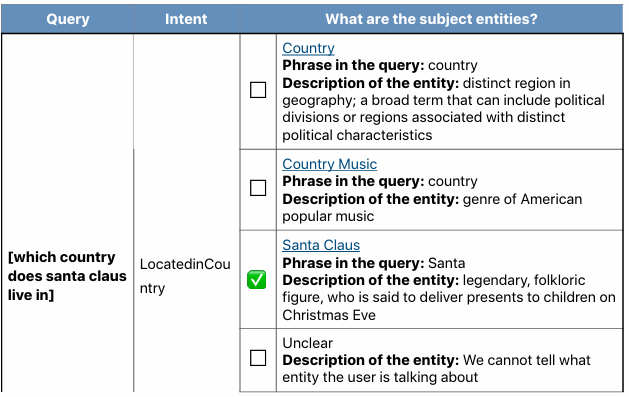Click the subject entities column header
The image size is (629, 397).
coord(431,19)
